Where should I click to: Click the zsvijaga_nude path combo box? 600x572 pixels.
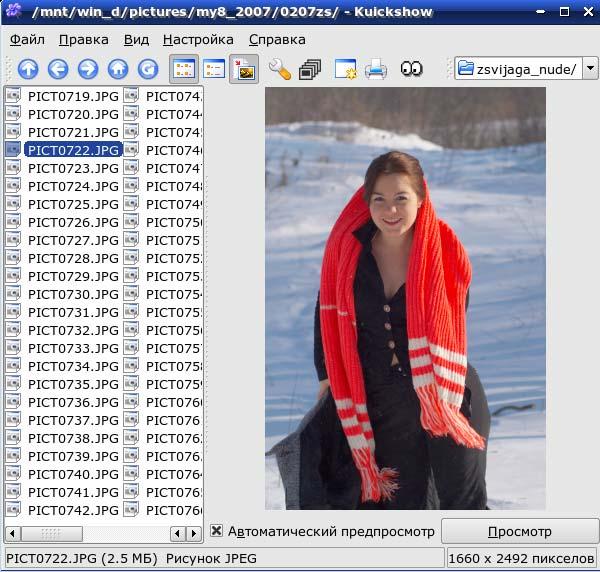coord(518,68)
